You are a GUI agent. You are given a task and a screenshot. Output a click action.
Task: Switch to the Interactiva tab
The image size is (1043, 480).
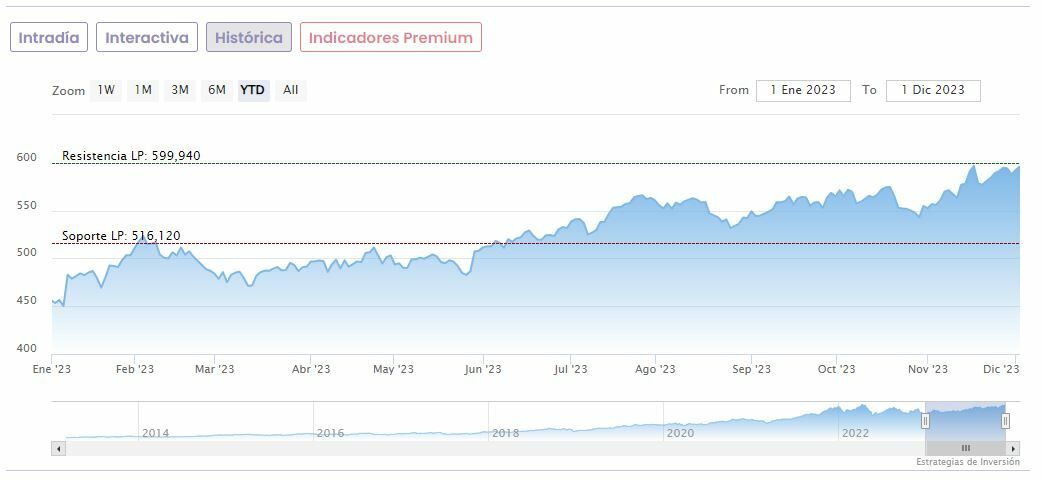pos(147,38)
